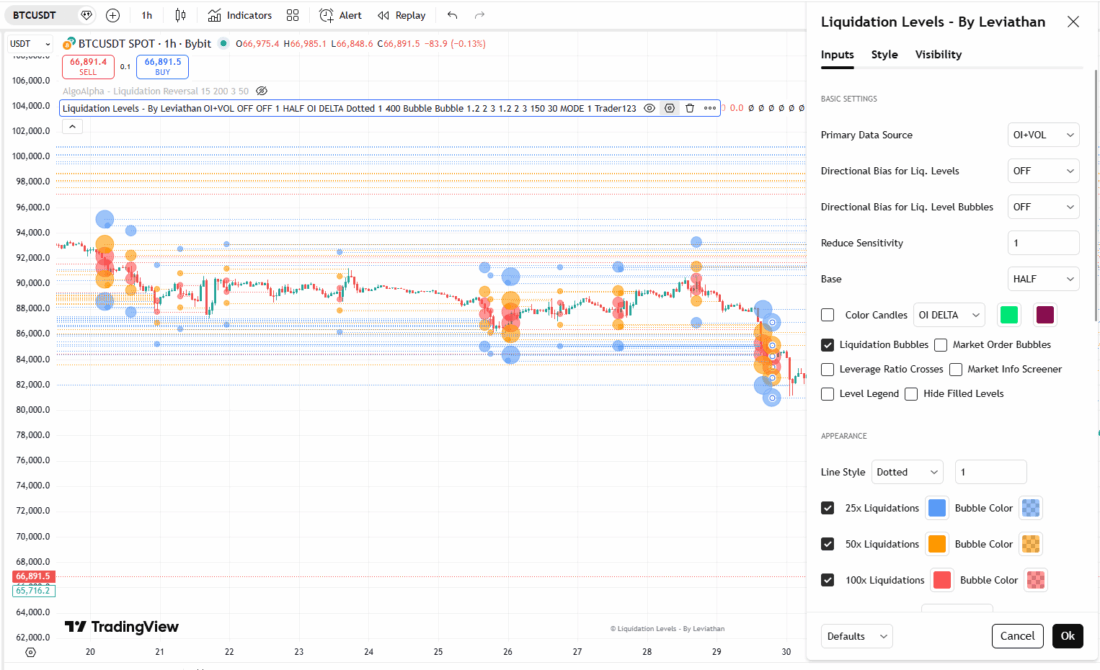The height and width of the screenshot is (670, 1100).
Task: Enable Leverage Ratio Crosses checkbox
Action: pyautogui.click(x=828, y=370)
